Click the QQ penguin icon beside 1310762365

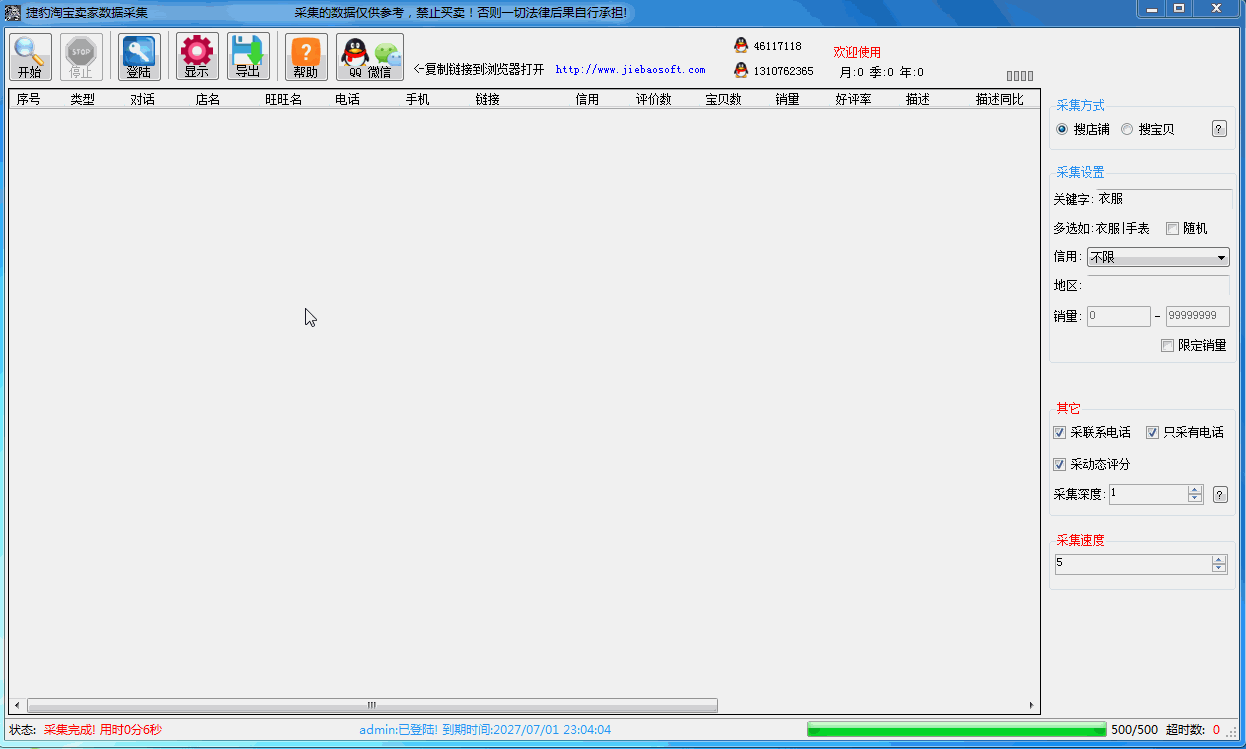tap(741, 70)
